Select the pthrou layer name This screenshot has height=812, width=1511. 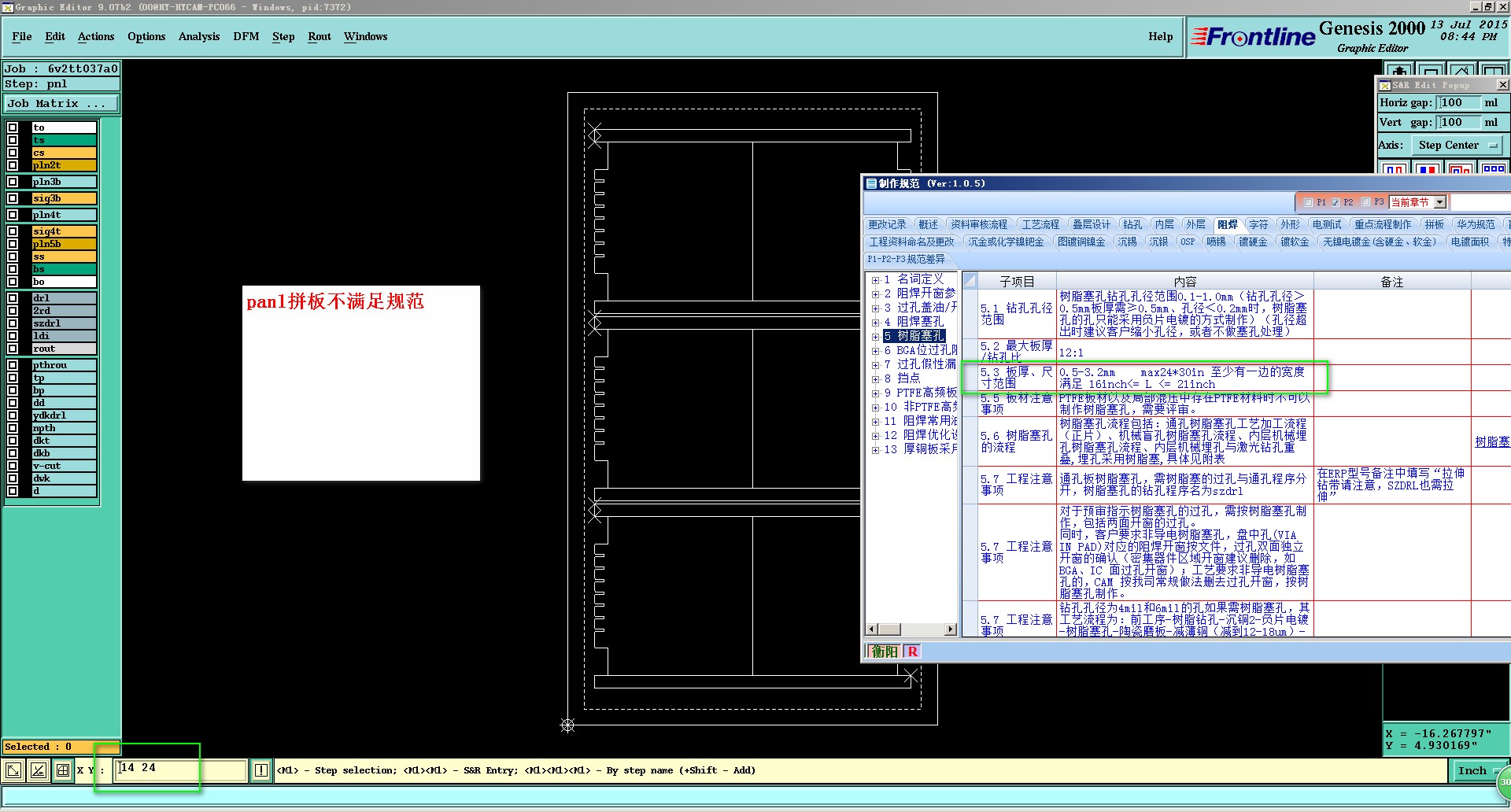pyautogui.click(x=64, y=365)
